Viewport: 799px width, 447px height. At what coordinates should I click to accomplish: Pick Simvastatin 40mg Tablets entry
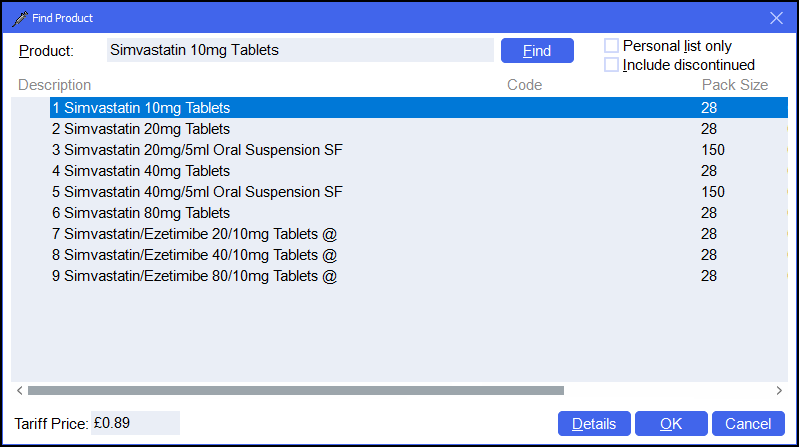tap(141, 171)
